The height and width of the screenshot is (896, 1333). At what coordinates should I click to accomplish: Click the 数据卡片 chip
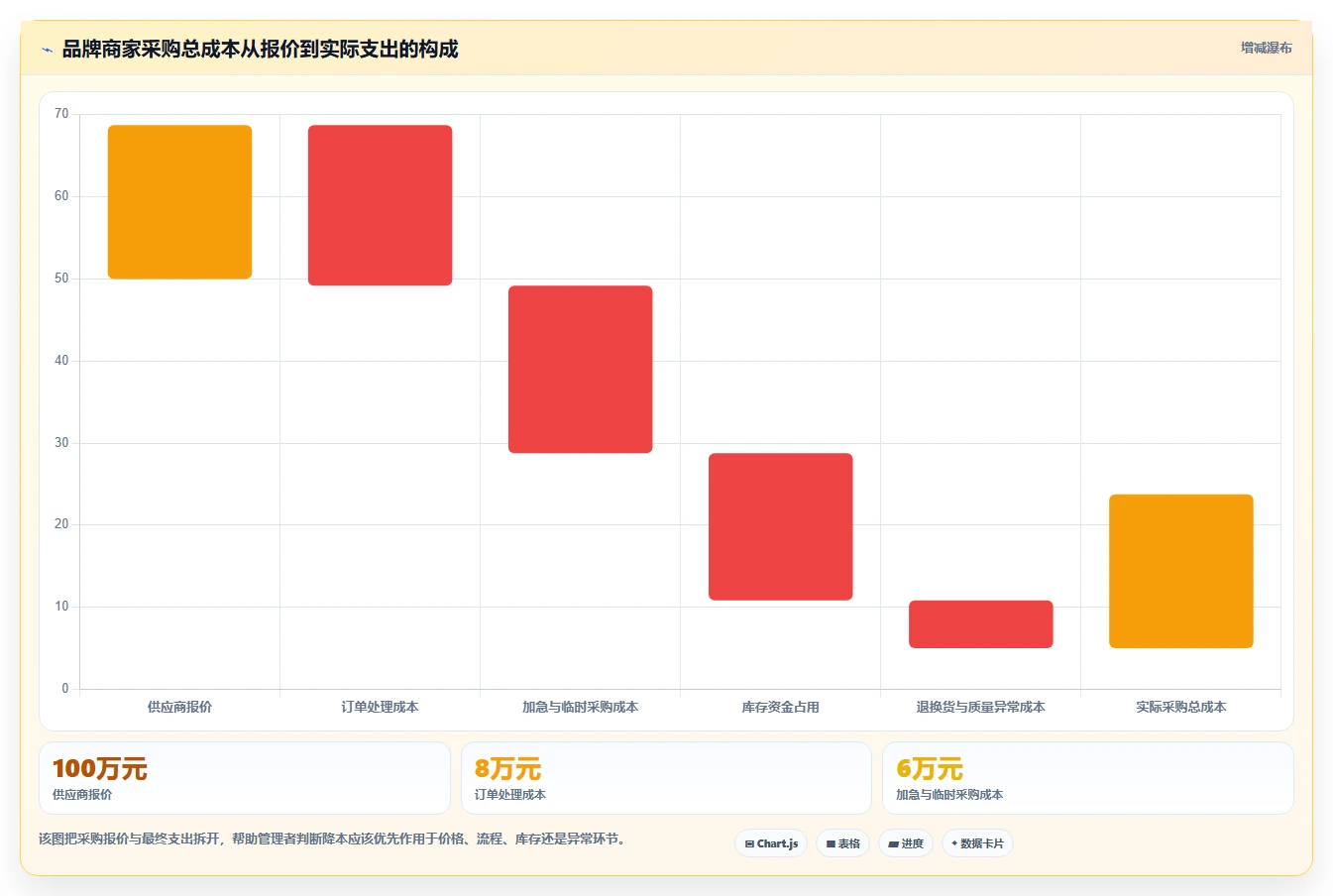pos(977,843)
